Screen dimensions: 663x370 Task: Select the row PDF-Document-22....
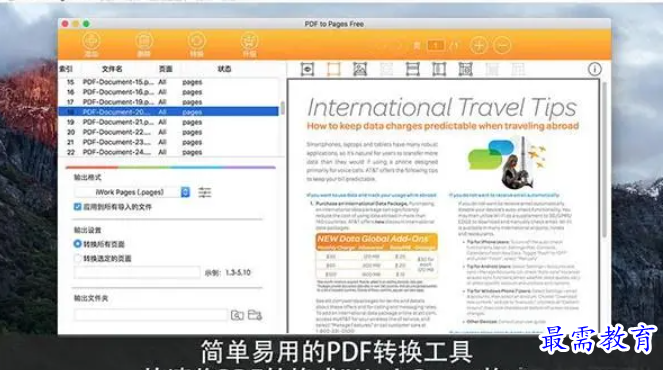(168, 132)
